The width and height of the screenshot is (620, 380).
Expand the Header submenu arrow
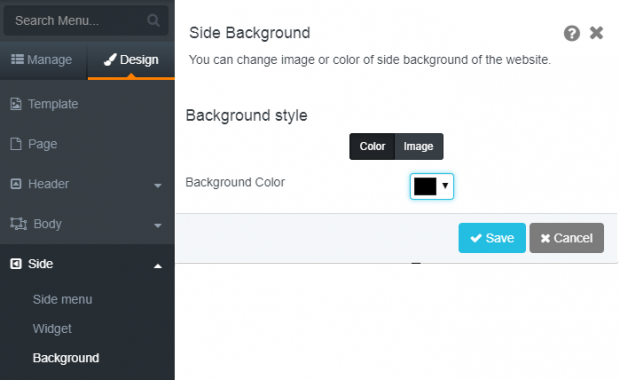point(158,185)
